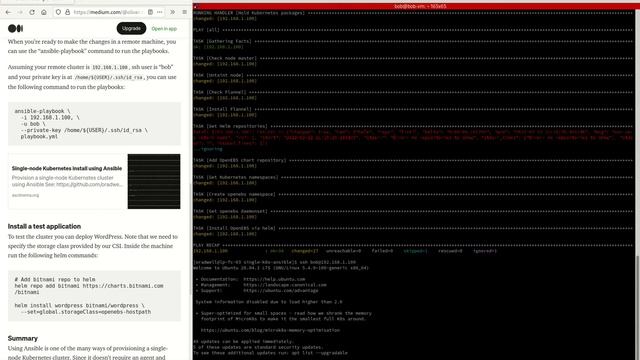This screenshot has width=640, height=360.
Task: Click the '--private-key' line in the code block
Action: click(84, 130)
